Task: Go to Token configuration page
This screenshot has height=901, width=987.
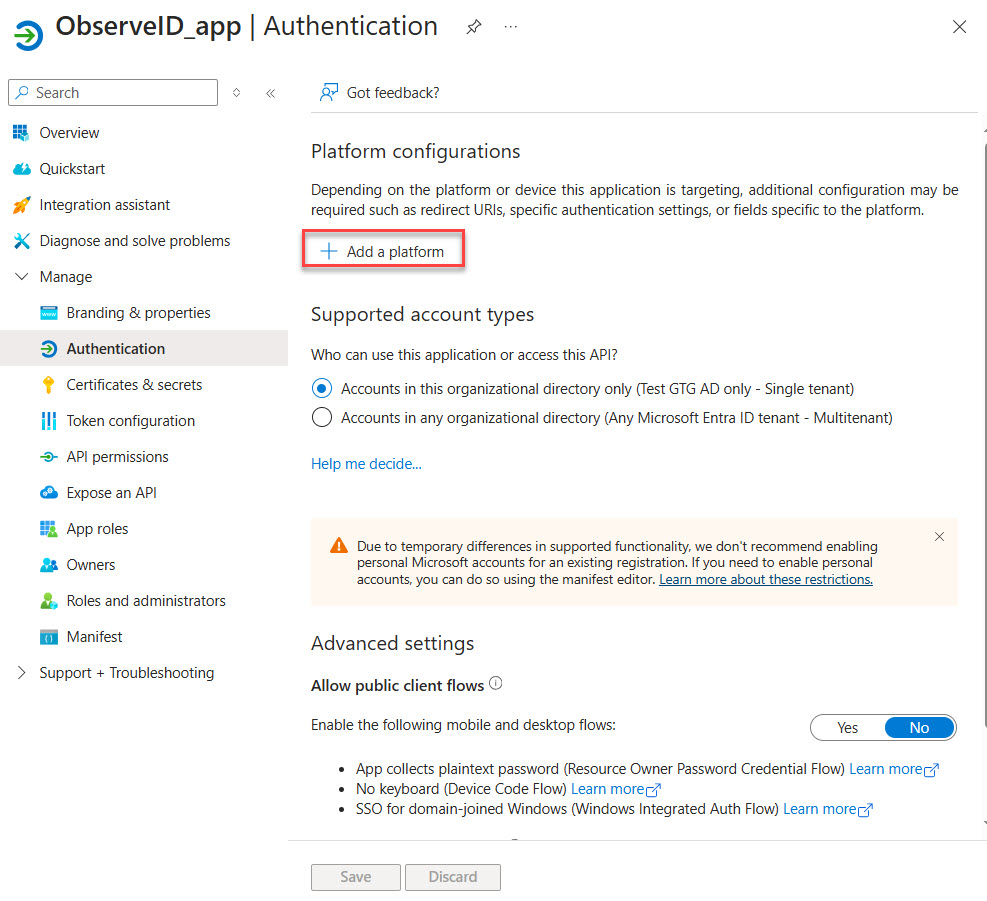Action: coord(130,421)
